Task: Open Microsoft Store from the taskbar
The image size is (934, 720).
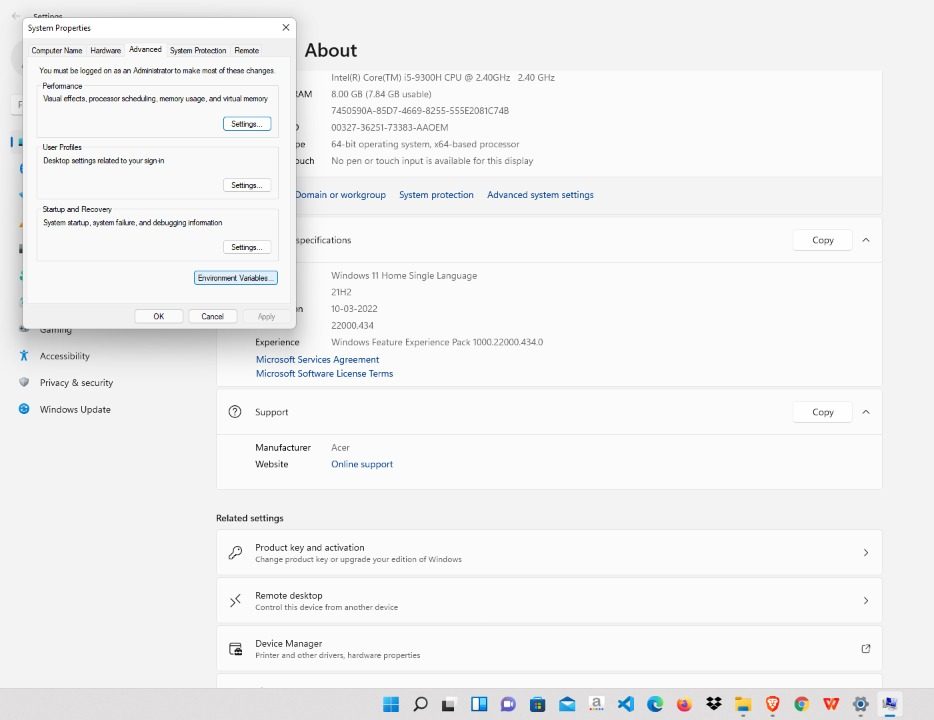Action: [537, 704]
